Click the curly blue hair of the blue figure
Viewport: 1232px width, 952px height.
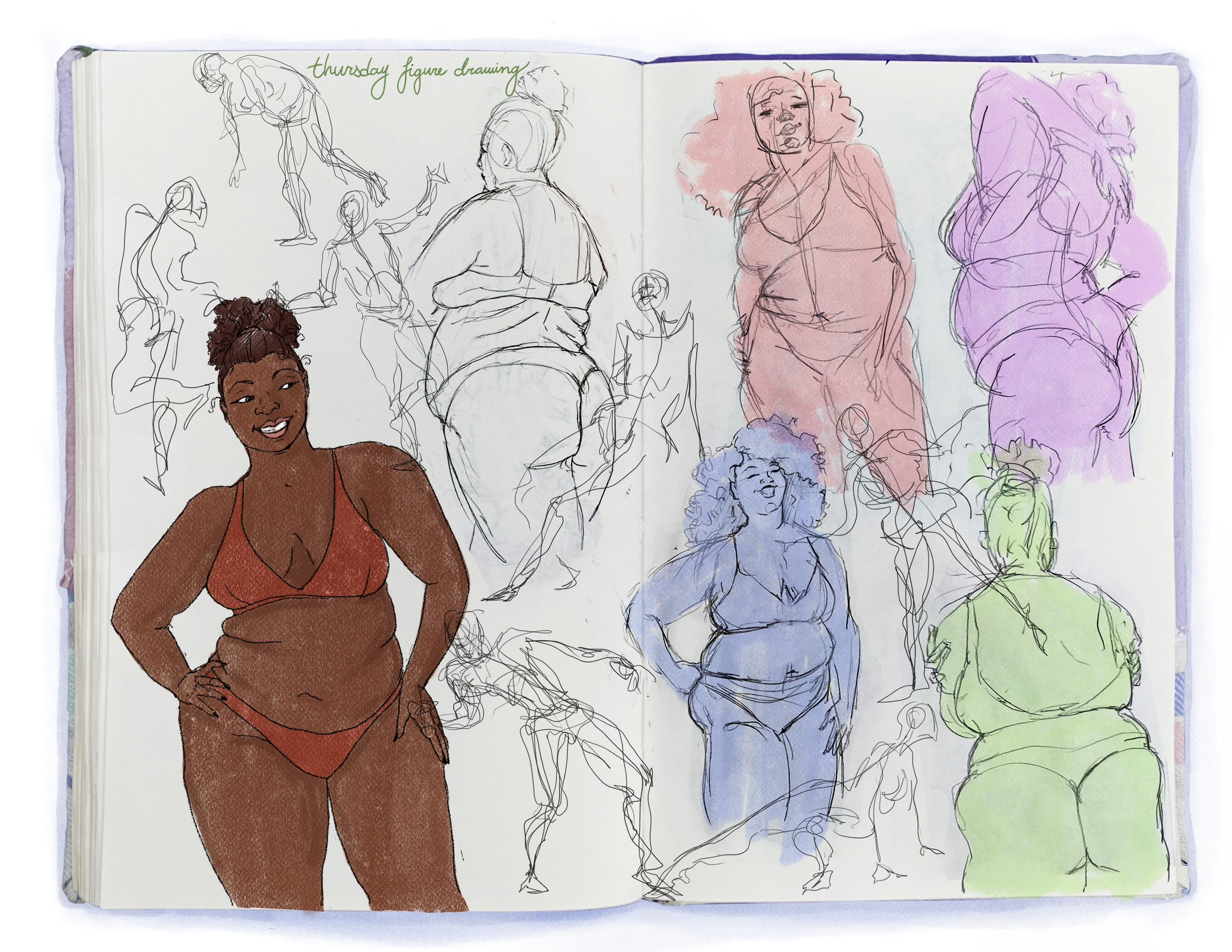pyautogui.click(x=705, y=496)
